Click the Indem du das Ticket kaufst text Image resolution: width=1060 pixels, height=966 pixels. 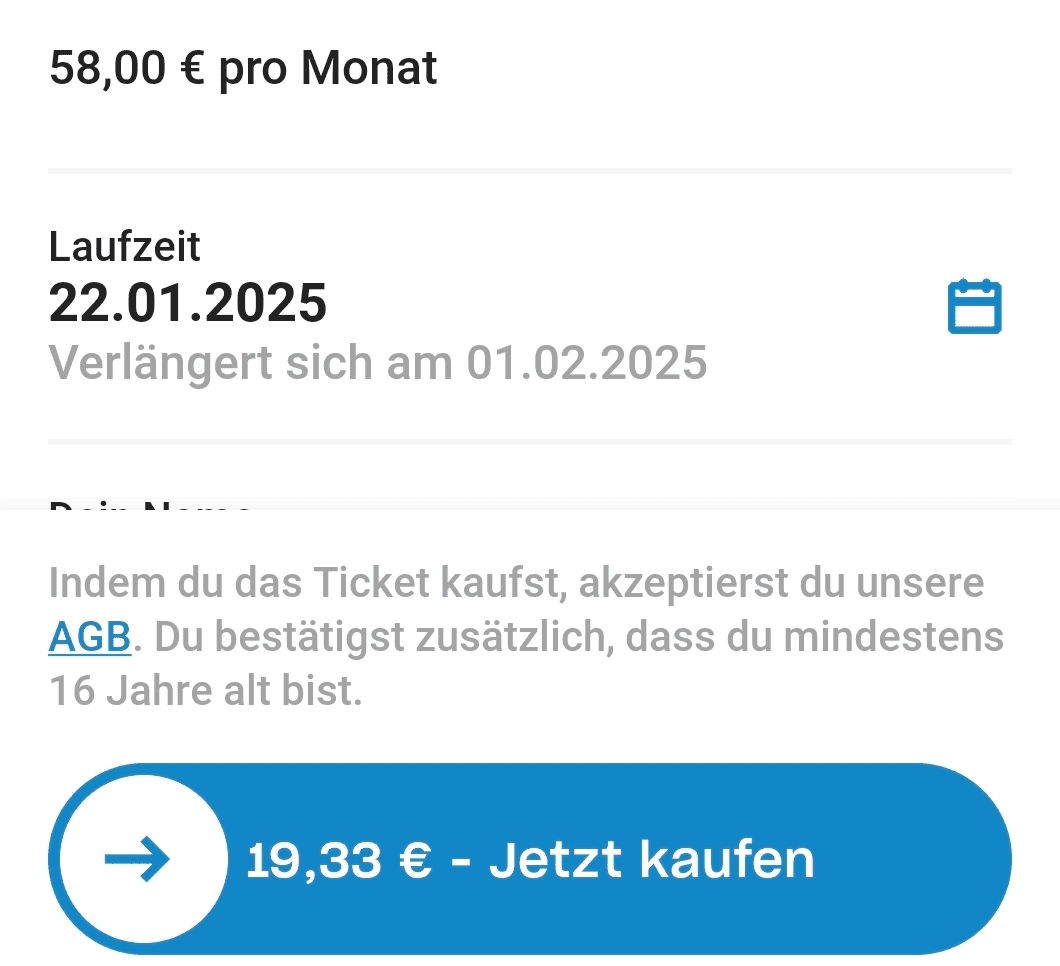[x=298, y=584]
